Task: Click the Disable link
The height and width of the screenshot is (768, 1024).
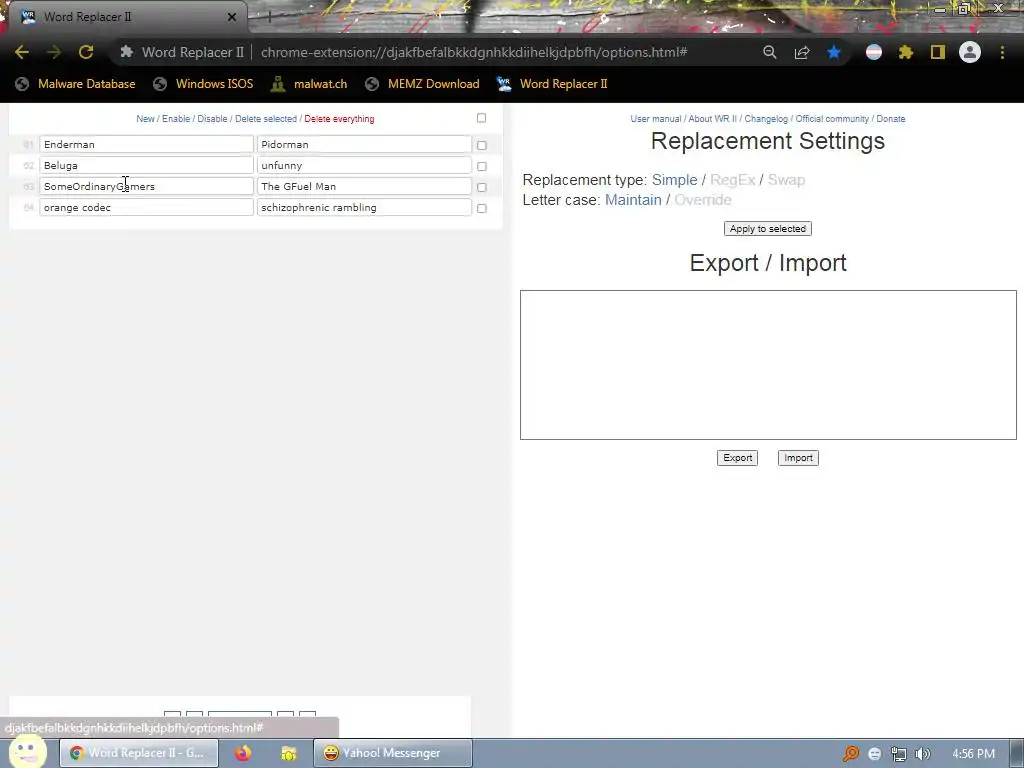Action: click(212, 119)
